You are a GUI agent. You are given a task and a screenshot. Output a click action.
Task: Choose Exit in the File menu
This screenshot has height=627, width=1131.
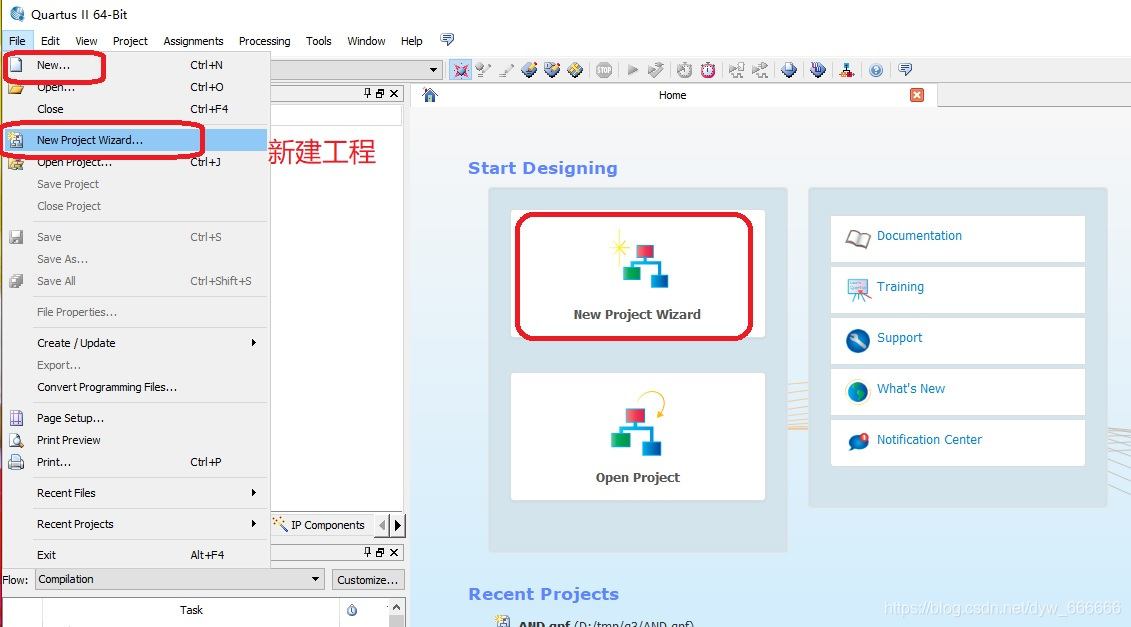click(136, 555)
